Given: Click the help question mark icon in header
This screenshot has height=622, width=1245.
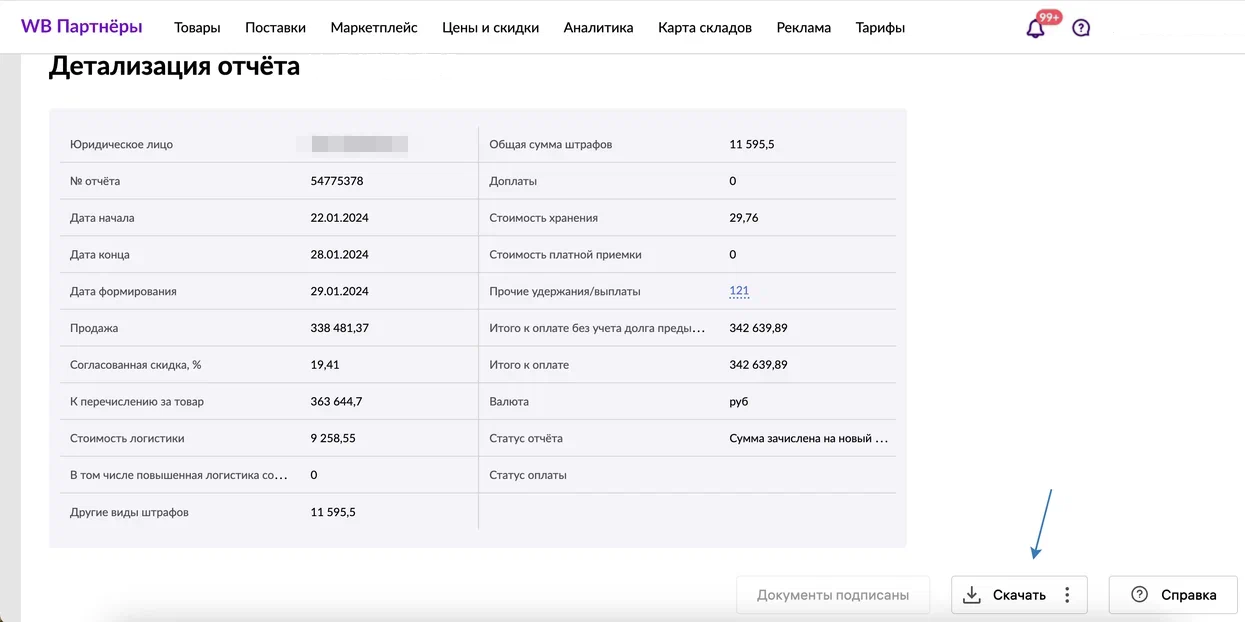Looking at the screenshot, I should coord(1081,28).
